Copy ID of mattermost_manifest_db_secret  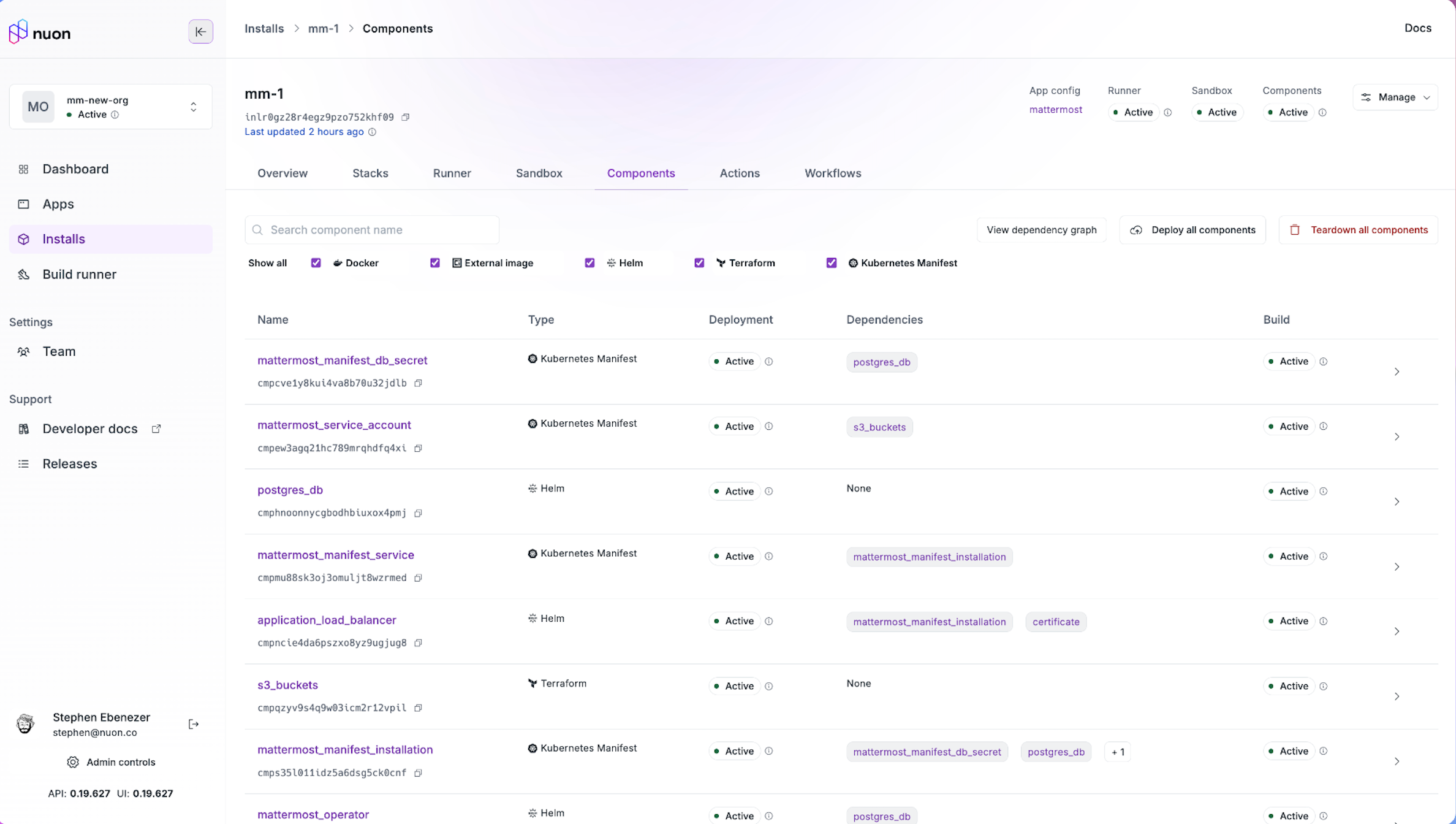coord(418,383)
